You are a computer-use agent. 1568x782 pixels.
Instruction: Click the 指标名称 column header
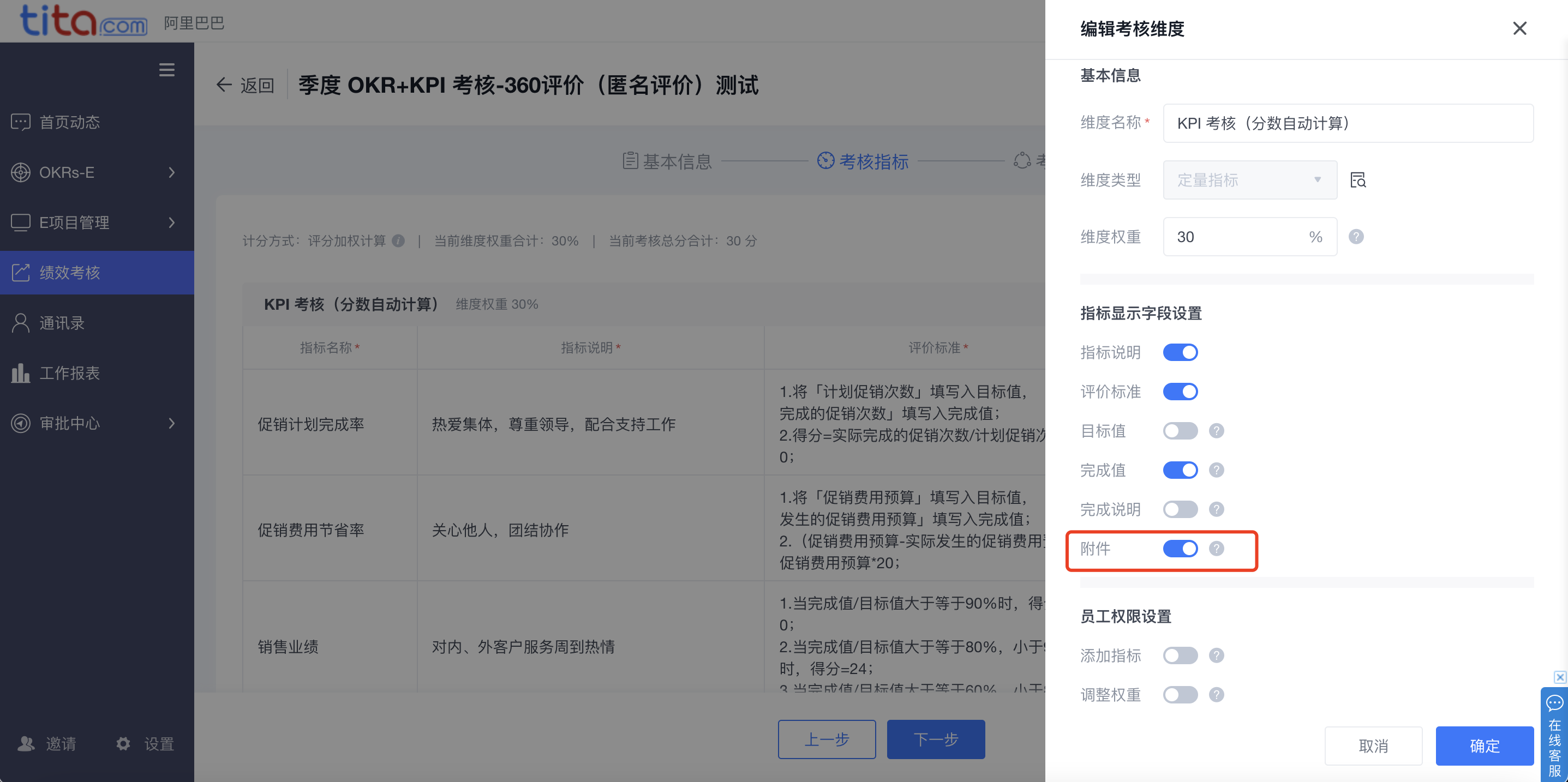pos(330,347)
